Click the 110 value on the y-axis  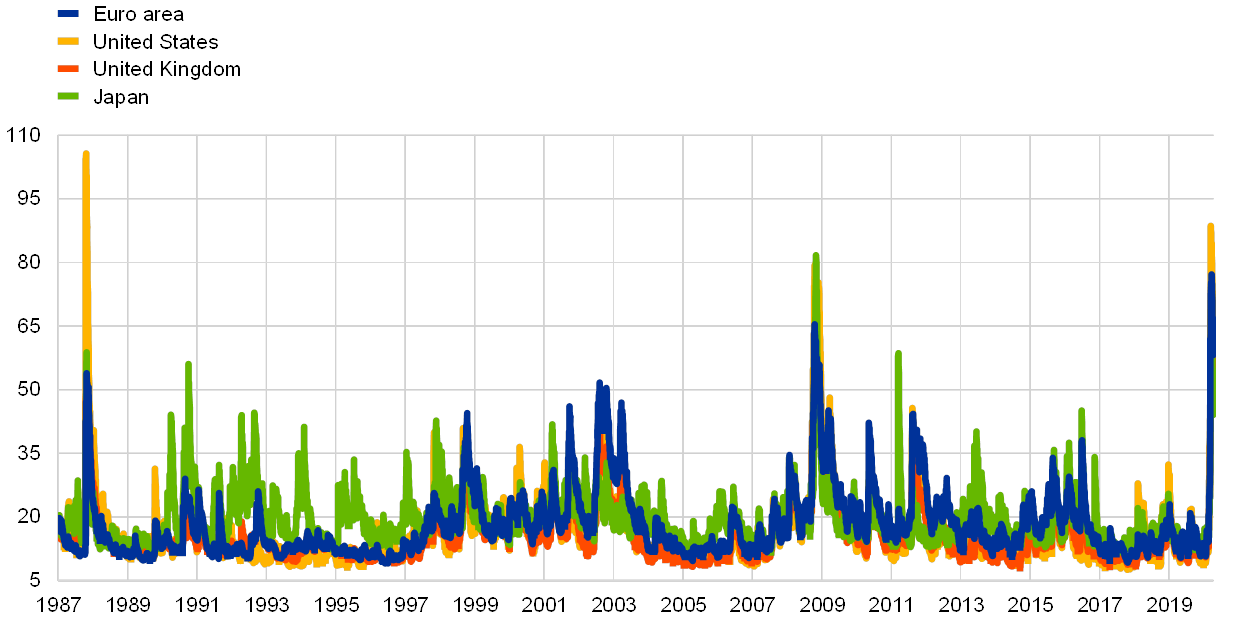coord(25,134)
